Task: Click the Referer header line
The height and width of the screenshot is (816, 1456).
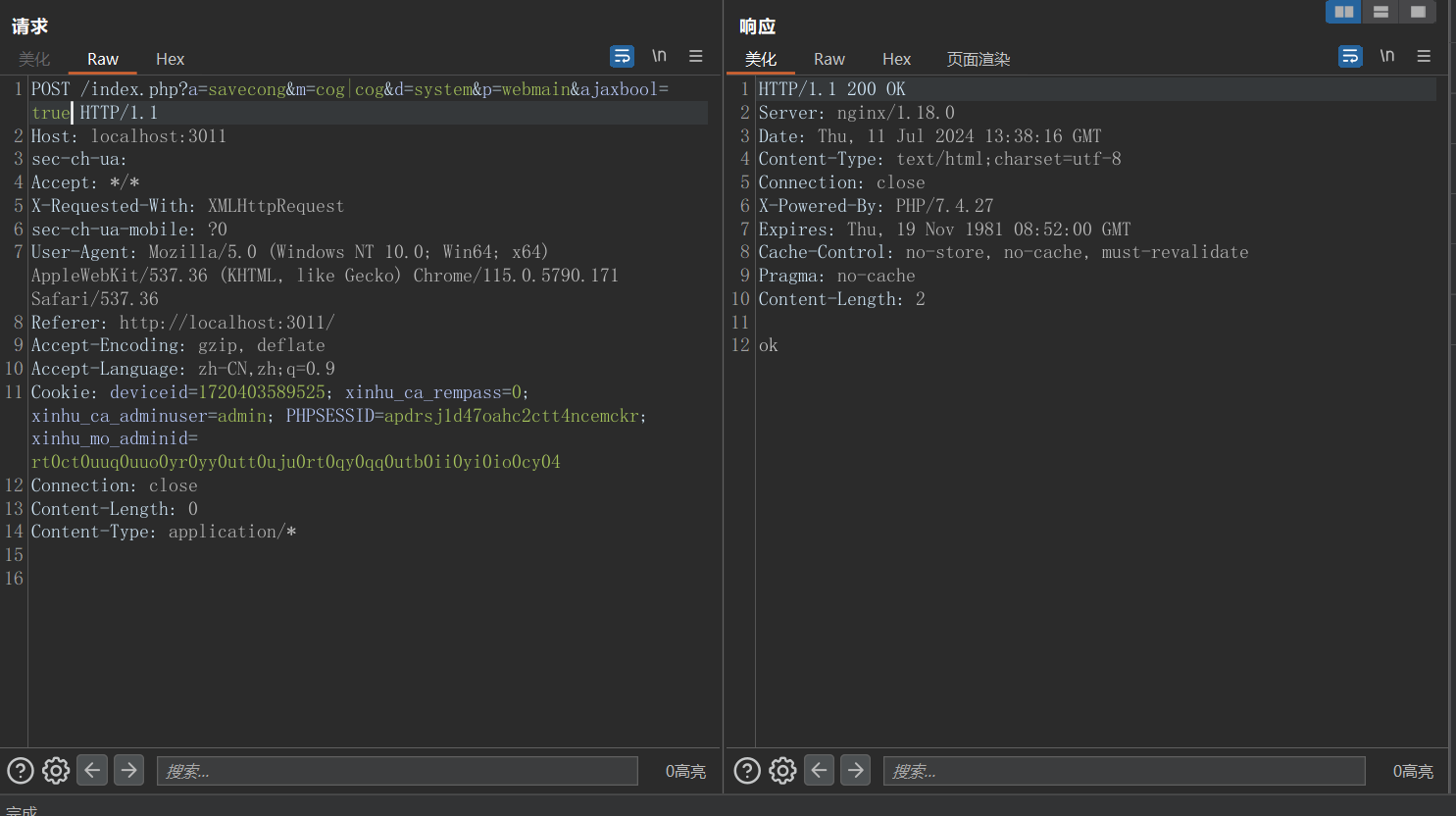Action: coord(182,323)
